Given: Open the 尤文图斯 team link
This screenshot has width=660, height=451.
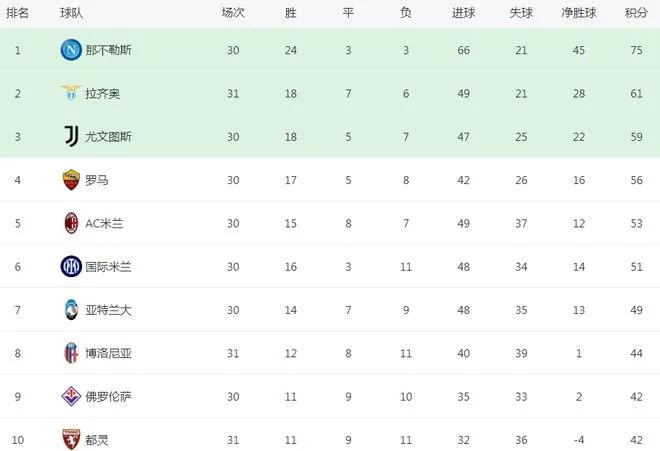Looking at the screenshot, I should pyautogui.click(x=108, y=137).
